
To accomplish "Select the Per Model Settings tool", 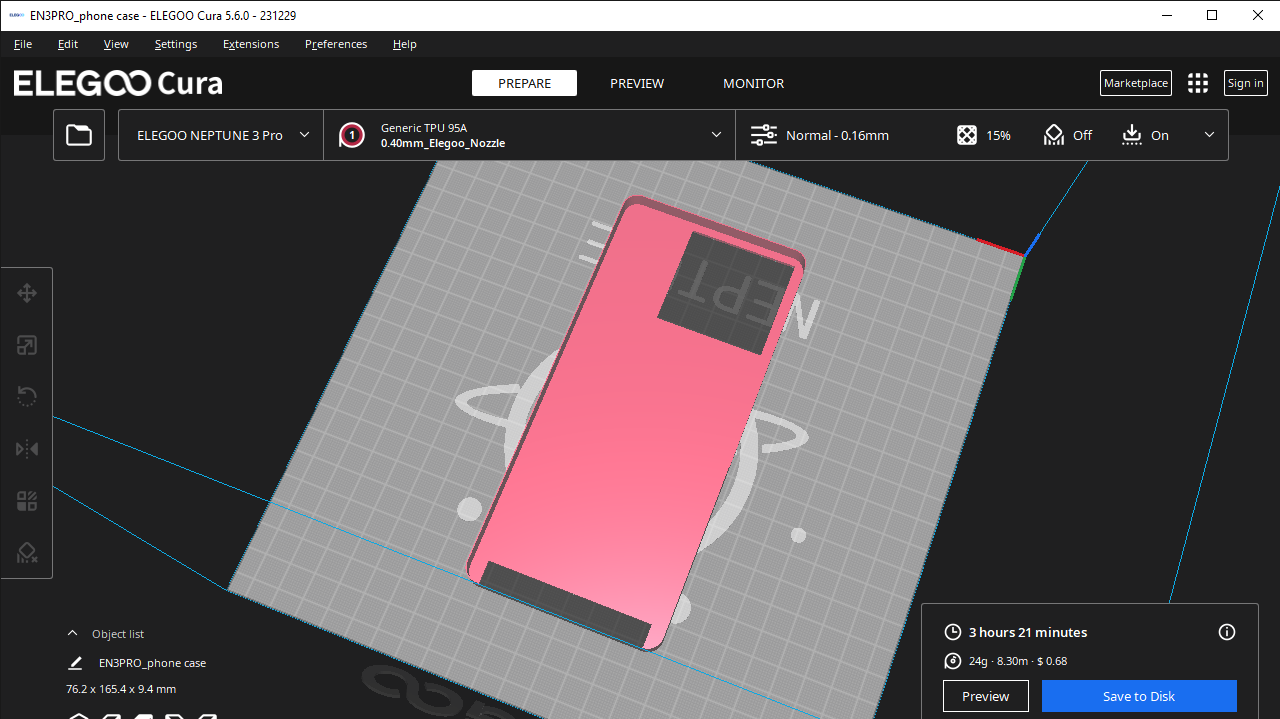I will coord(27,501).
